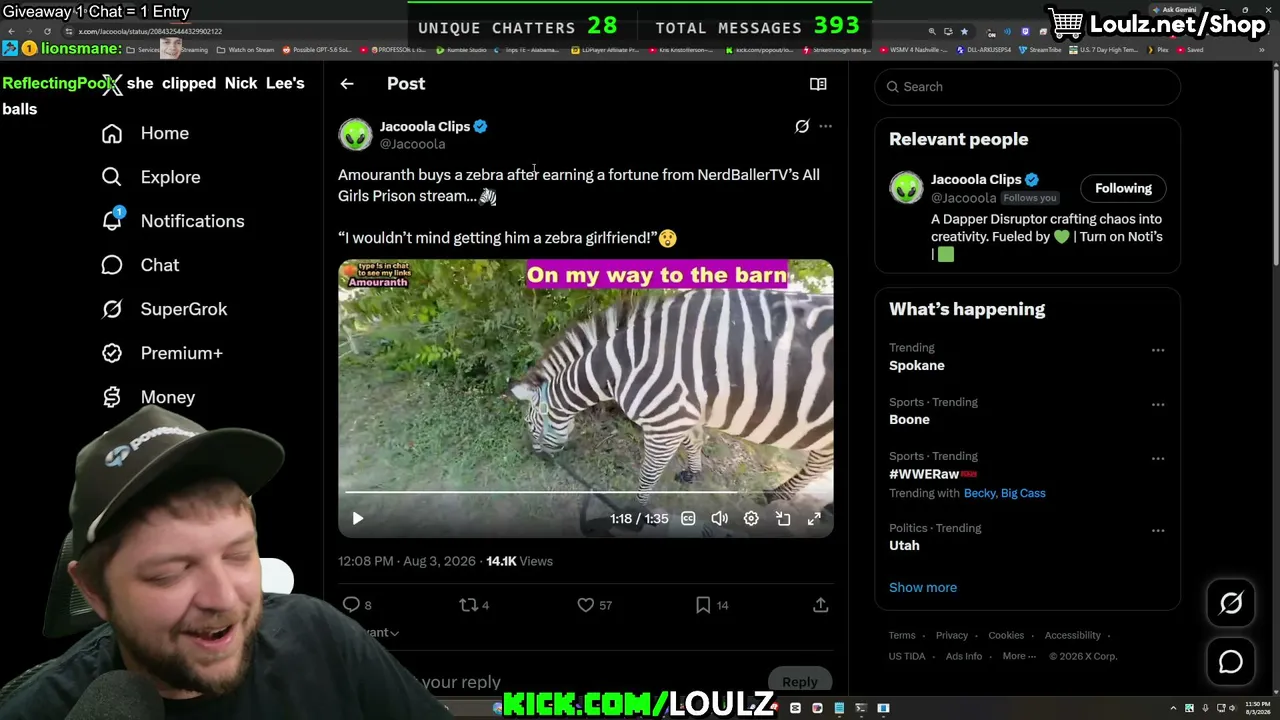
Task: Click the Chat bubble icon in sidebar
Action: pyautogui.click(x=112, y=265)
